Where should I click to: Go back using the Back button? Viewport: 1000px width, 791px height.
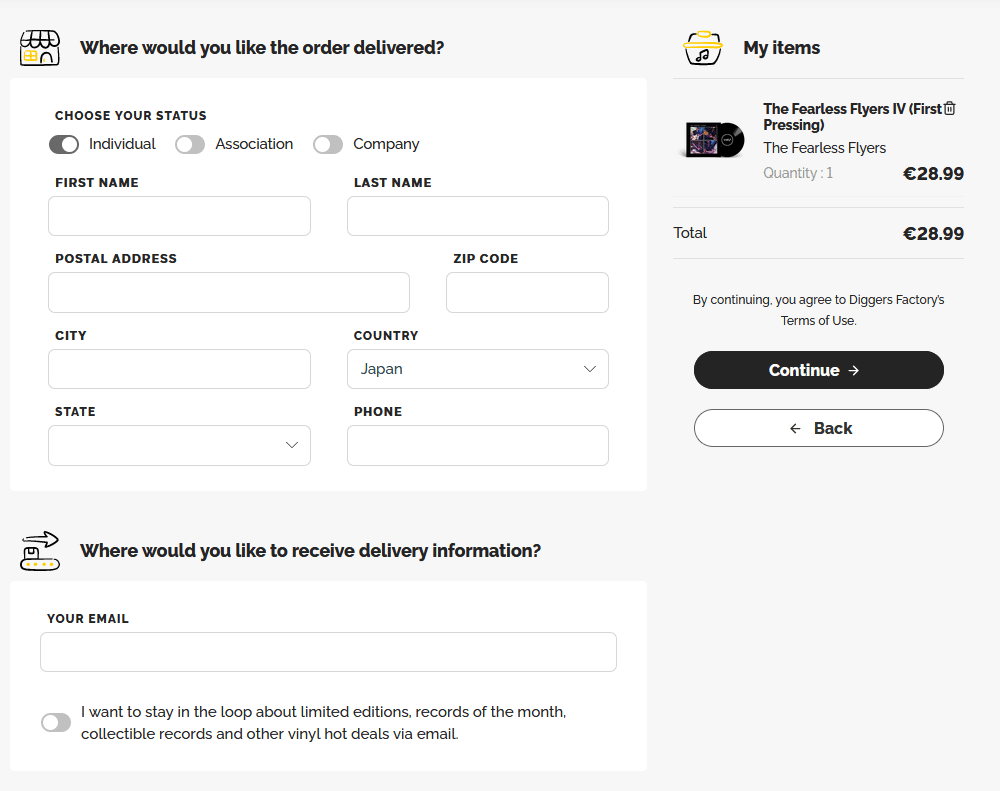tap(819, 428)
